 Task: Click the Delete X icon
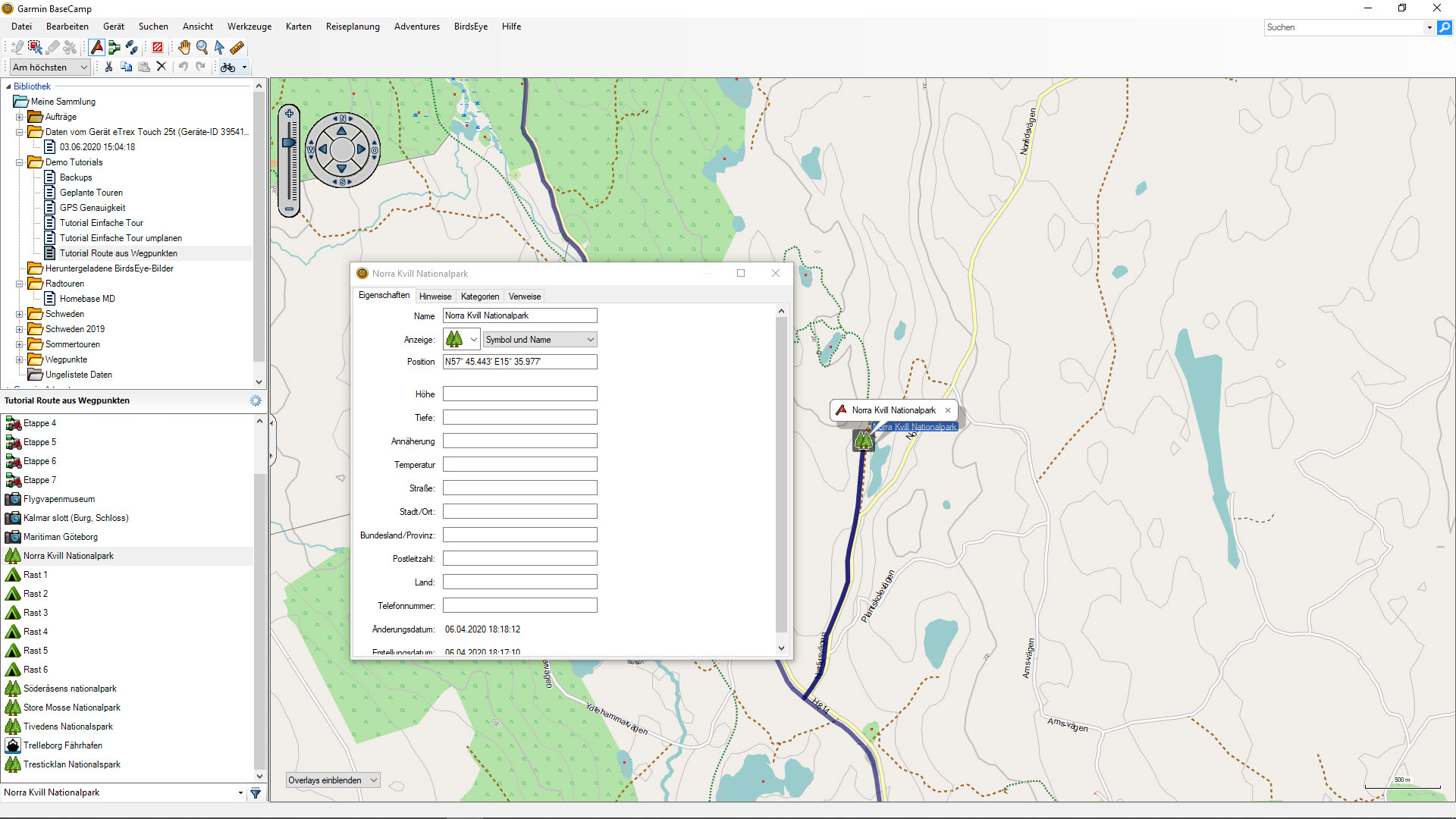pyautogui.click(x=161, y=67)
